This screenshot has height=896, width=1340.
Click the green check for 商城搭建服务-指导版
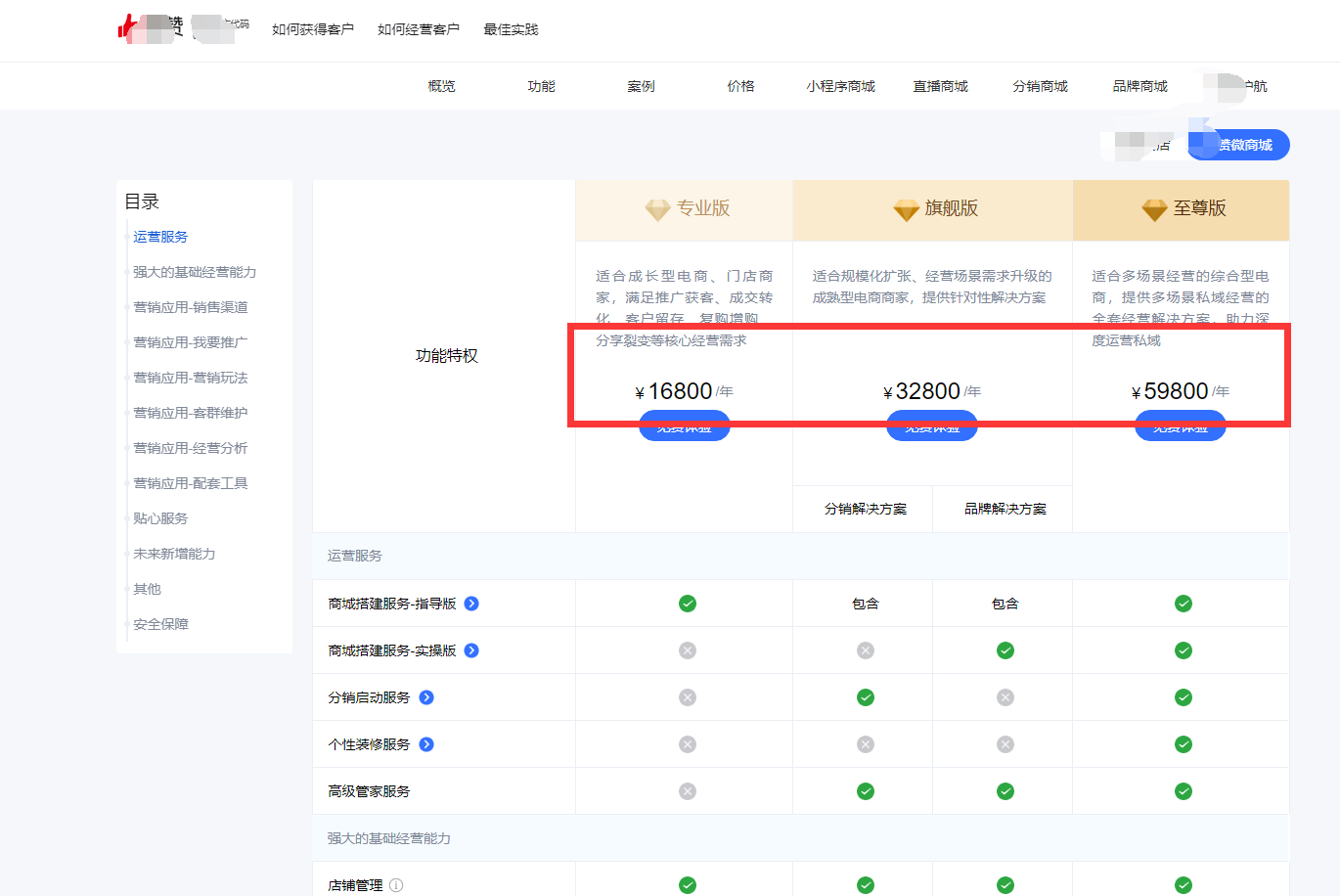[688, 604]
